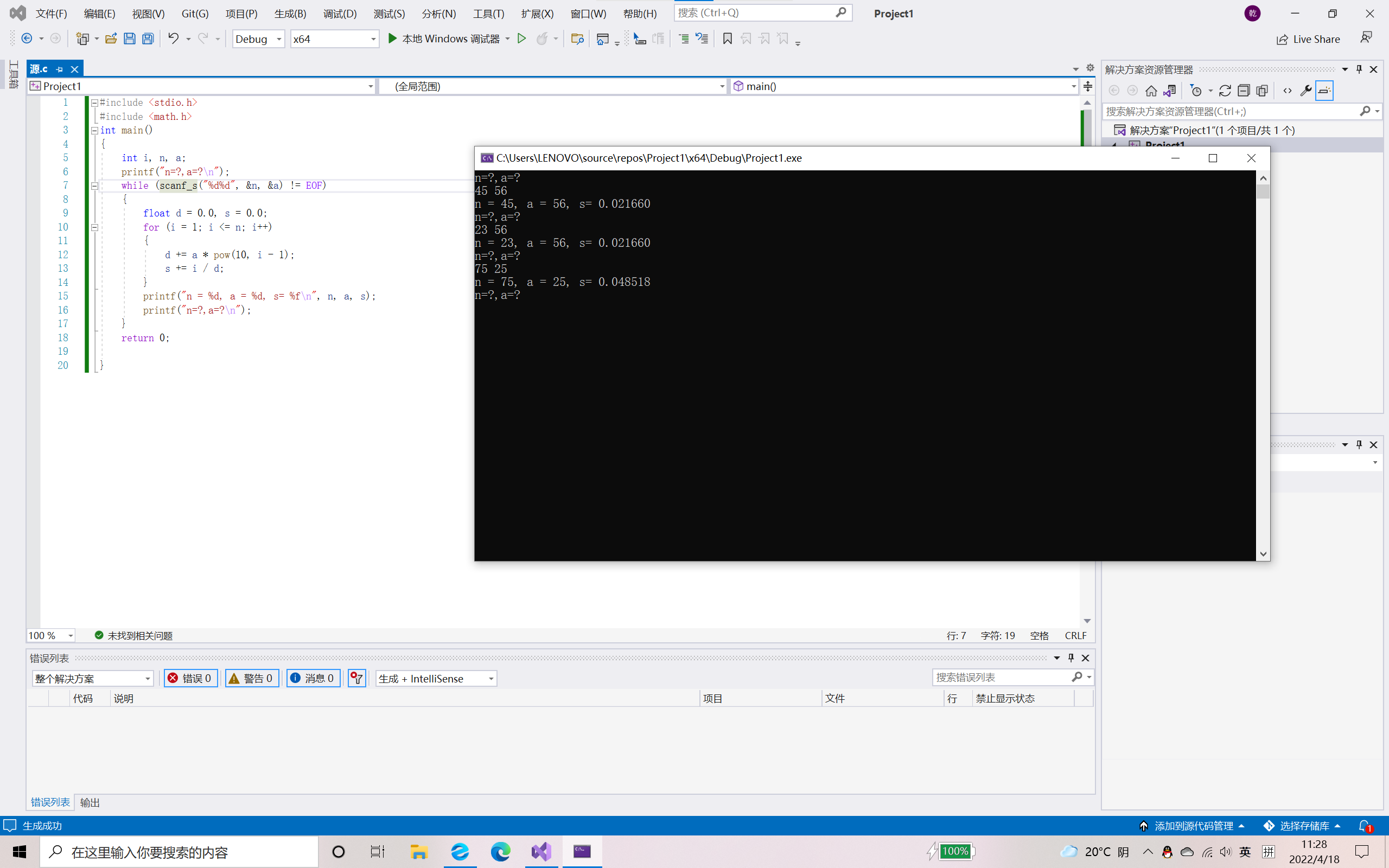This screenshot has width=1389, height=868.
Task: Open properties wrench icon in Solution Explorer
Action: point(1305,91)
